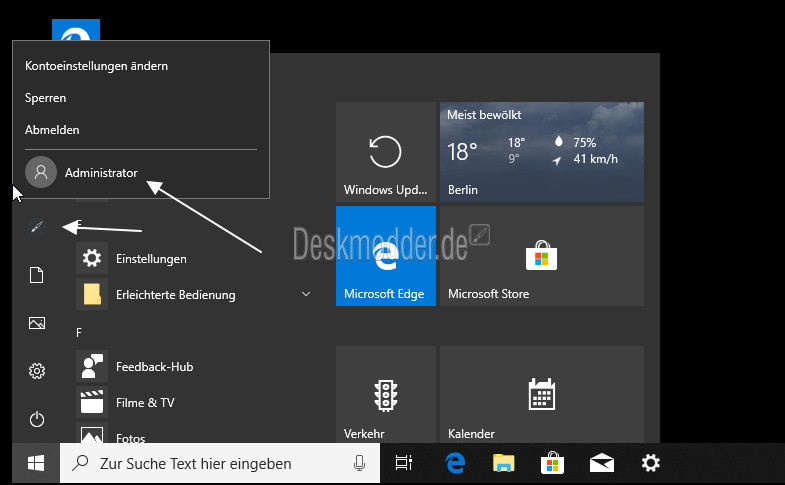Open the Kalender tile
The height and width of the screenshot is (485, 785).
point(542,394)
